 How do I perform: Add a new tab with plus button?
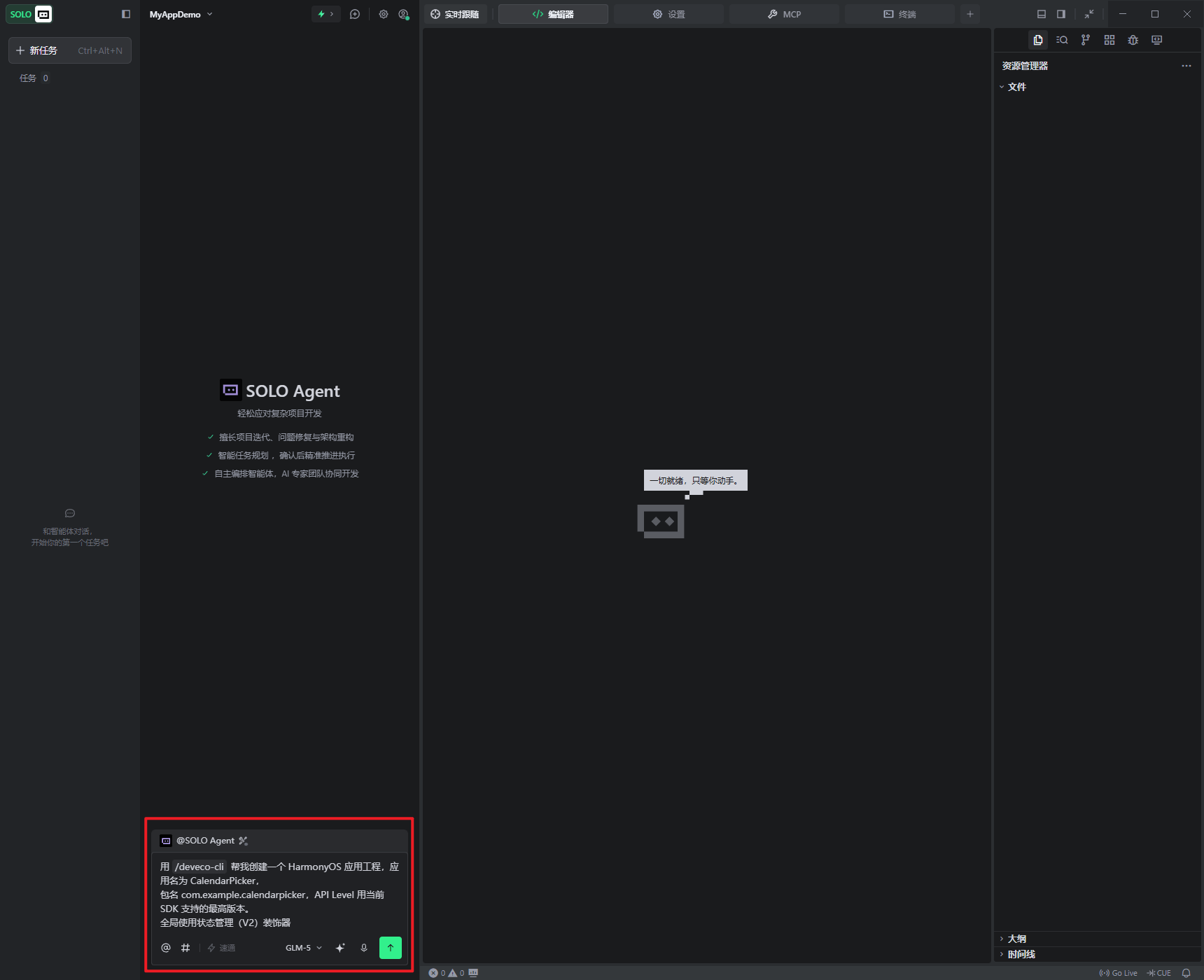[970, 14]
